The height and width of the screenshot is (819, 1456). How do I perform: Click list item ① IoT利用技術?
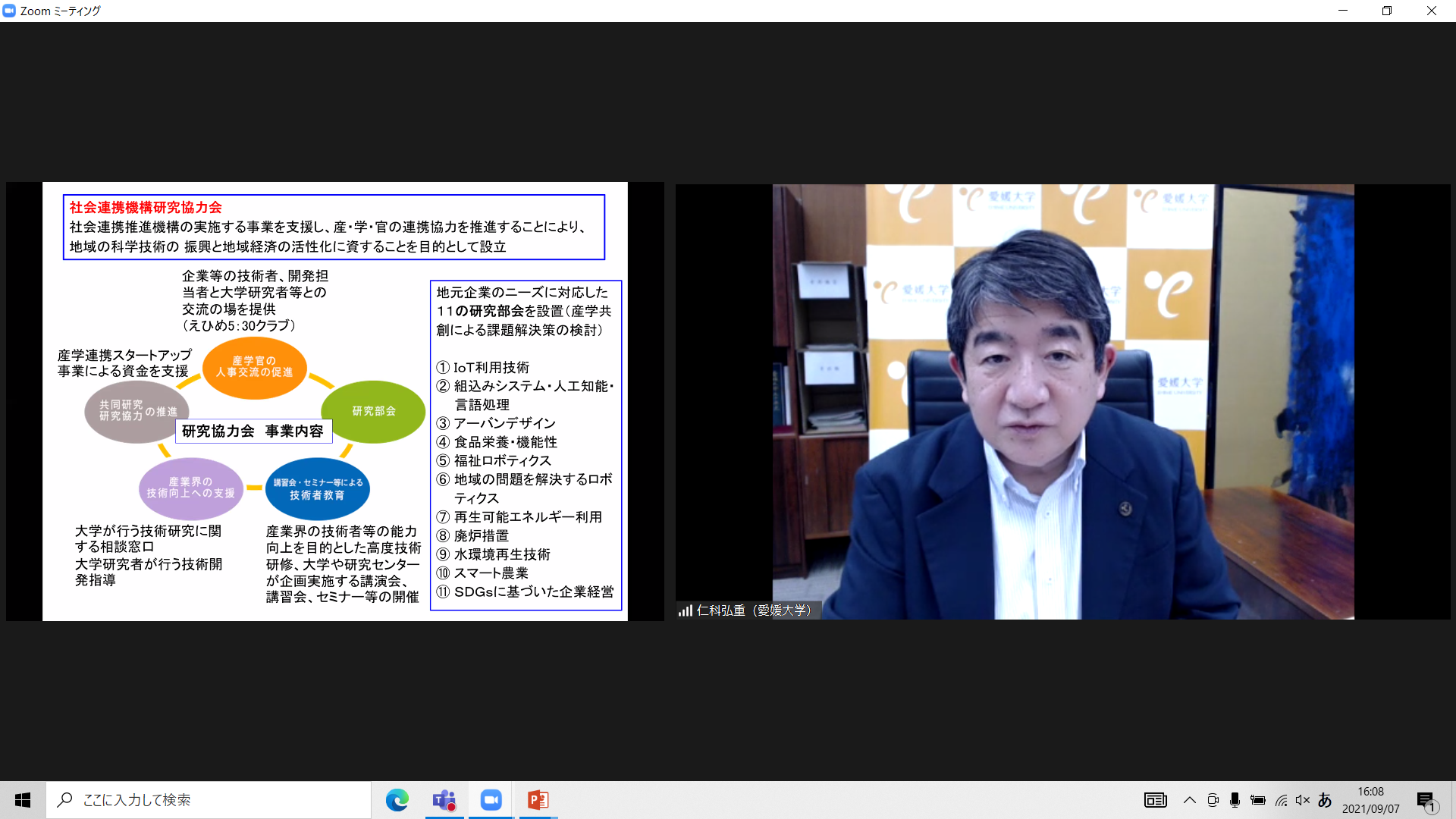tap(483, 368)
